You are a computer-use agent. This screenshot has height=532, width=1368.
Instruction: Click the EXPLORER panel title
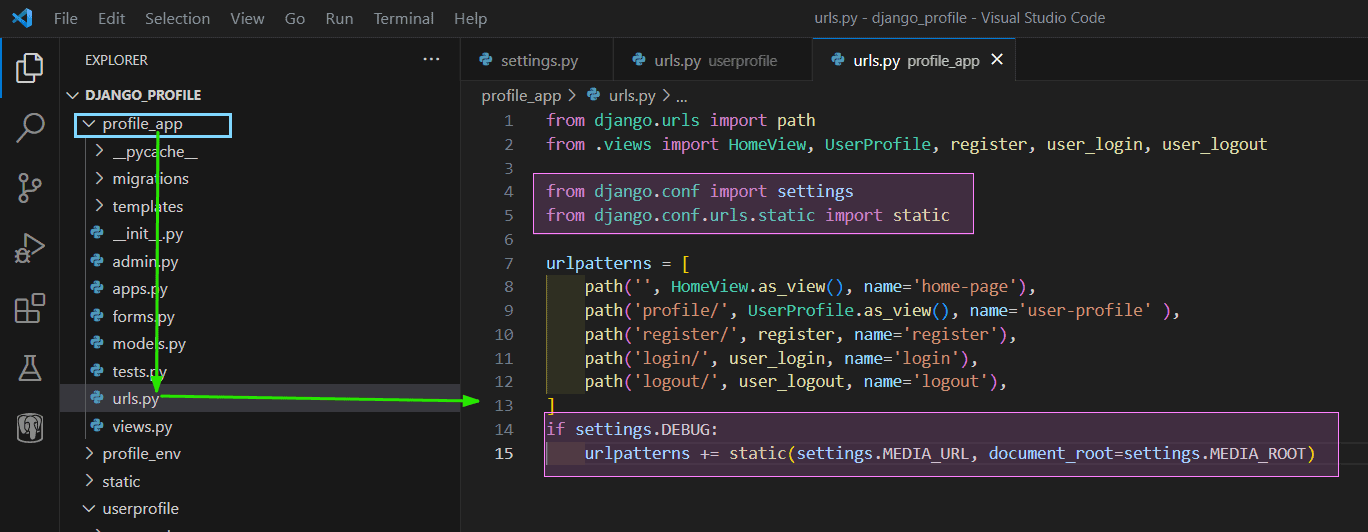[x=116, y=60]
